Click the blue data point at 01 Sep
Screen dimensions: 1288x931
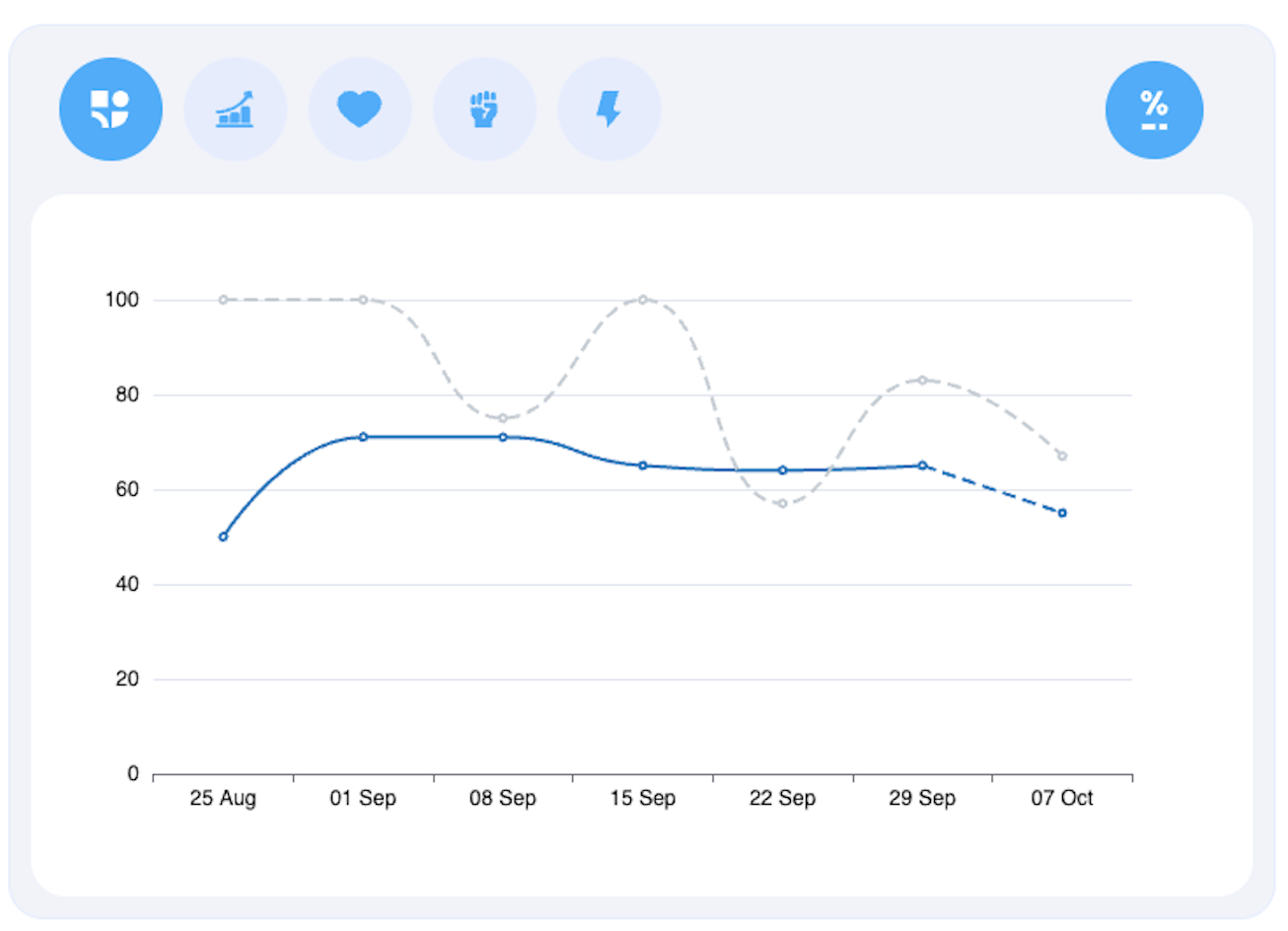pyautogui.click(x=363, y=437)
